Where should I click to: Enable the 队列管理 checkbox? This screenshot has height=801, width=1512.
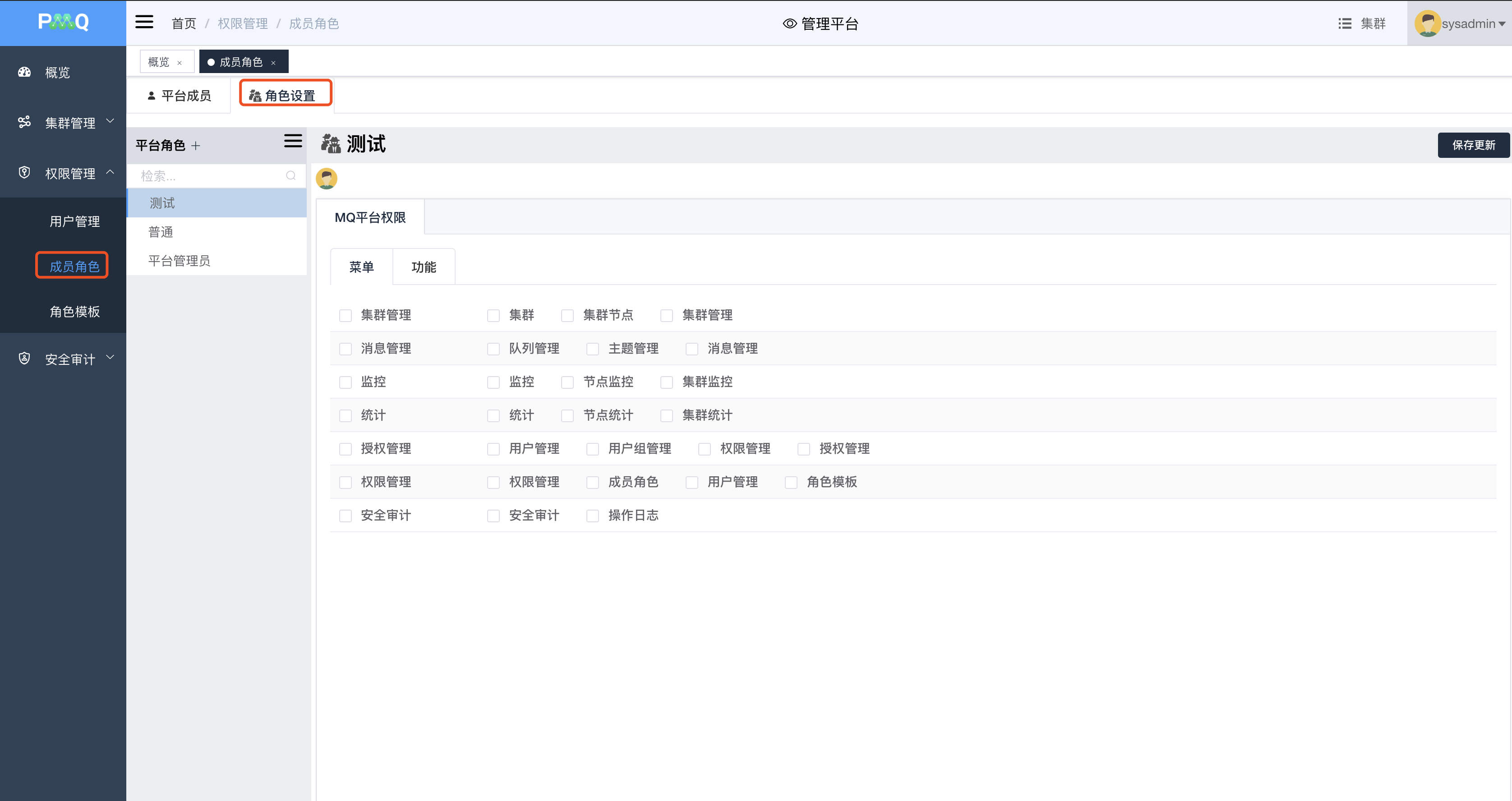(493, 349)
